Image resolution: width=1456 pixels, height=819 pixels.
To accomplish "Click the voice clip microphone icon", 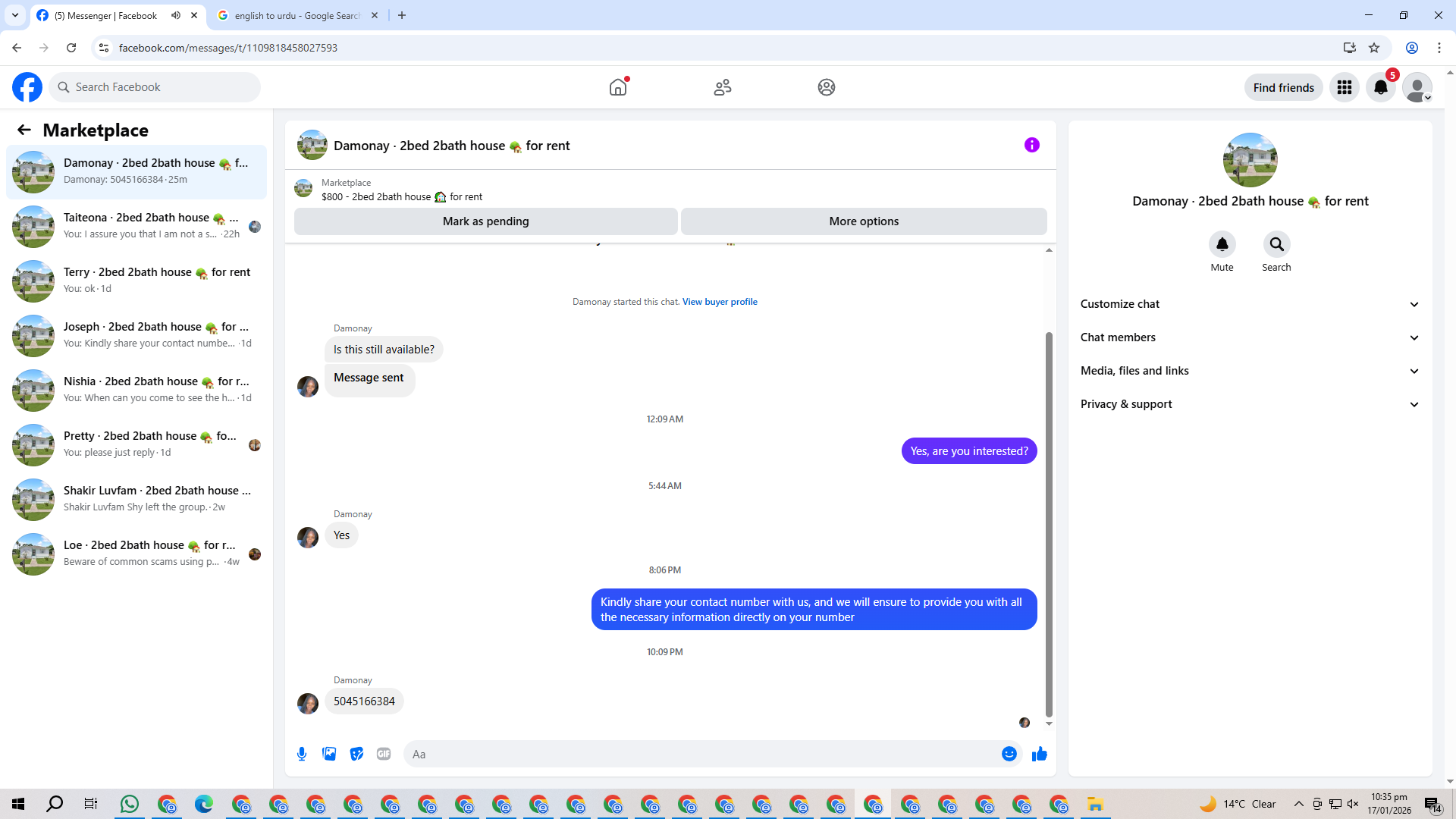I will point(302,754).
